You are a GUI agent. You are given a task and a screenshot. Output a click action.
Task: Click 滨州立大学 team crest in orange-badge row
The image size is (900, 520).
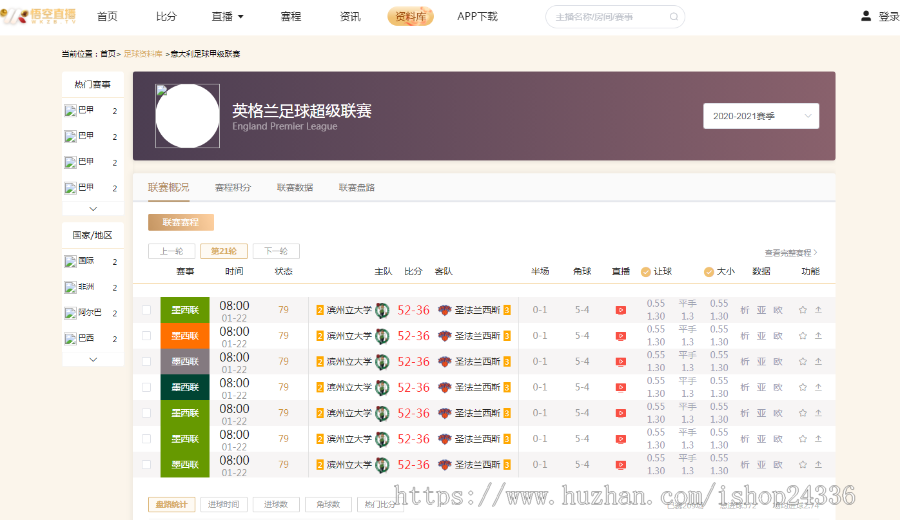click(382, 336)
